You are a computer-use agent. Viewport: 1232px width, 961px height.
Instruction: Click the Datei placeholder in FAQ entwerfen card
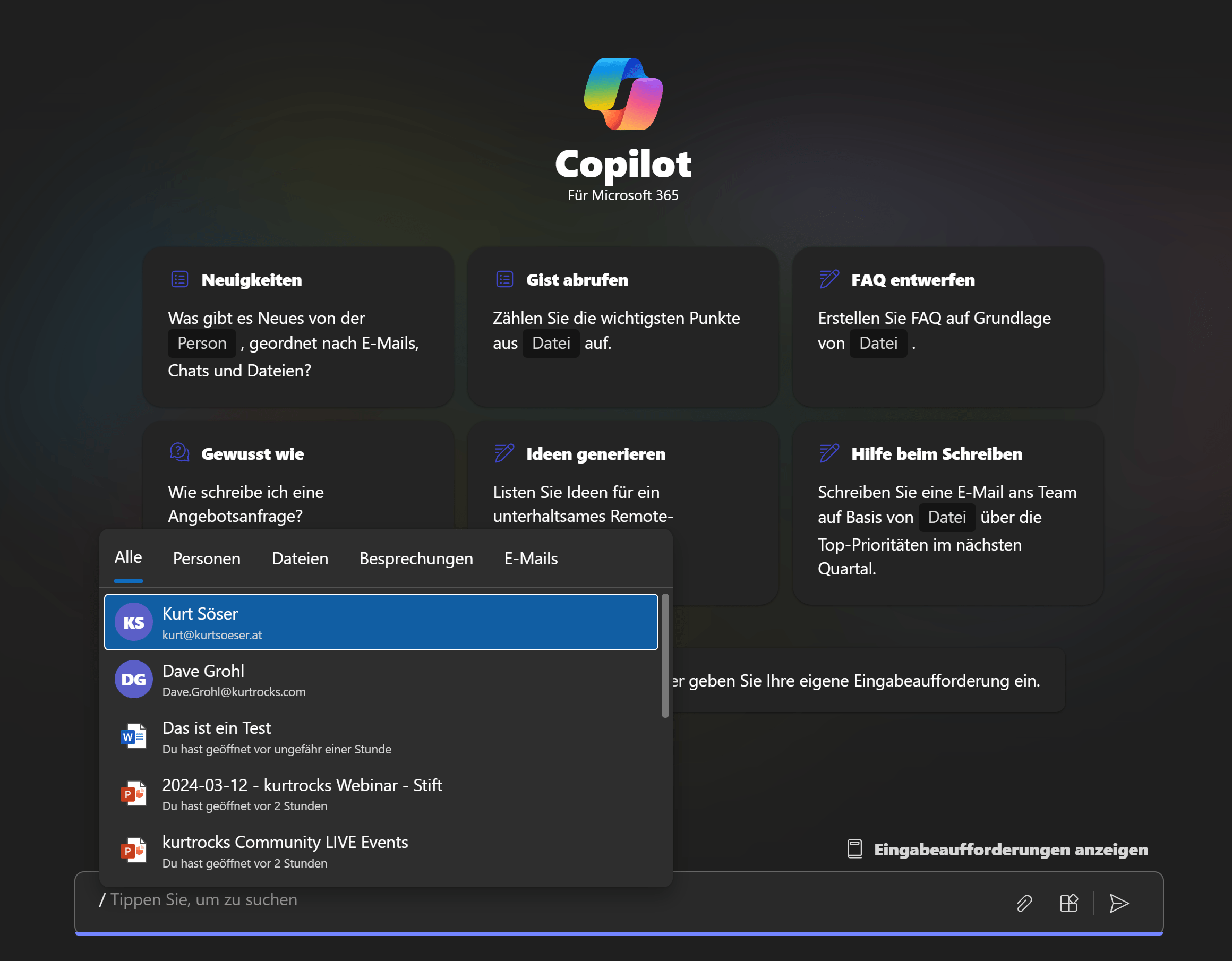point(878,343)
